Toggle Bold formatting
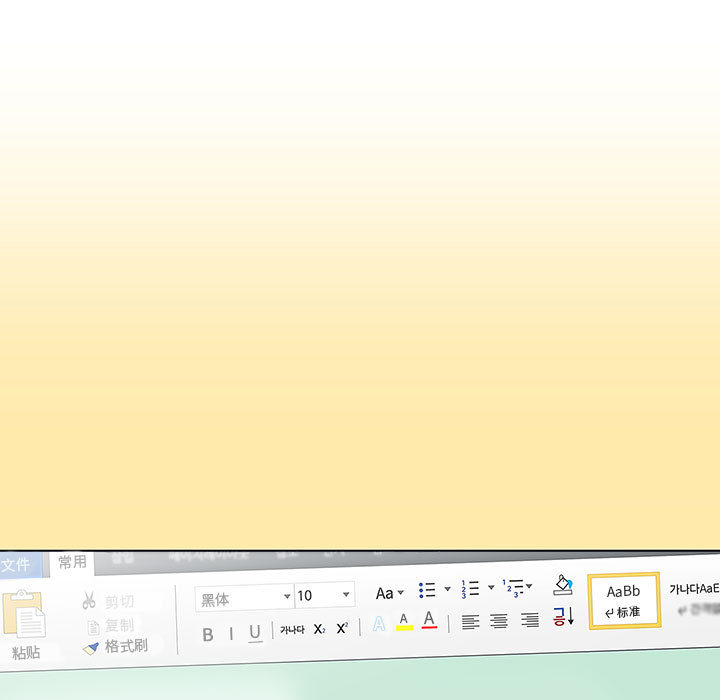The width and height of the screenshot is (720, 700). 208,634
